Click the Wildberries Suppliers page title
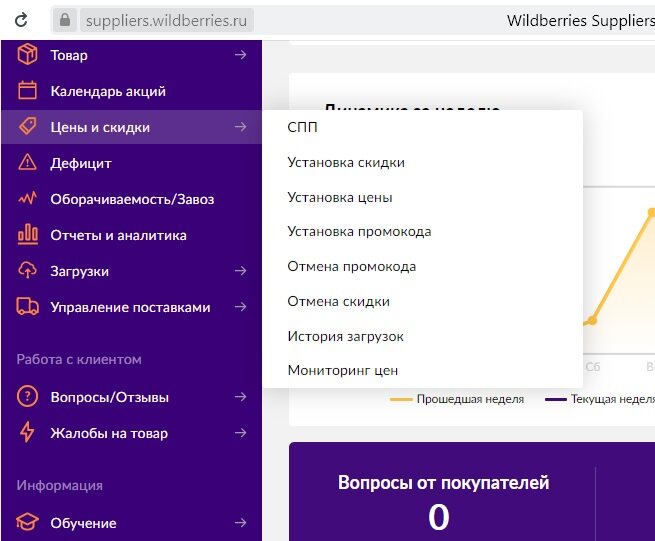This screenshot has width=655, height=541. (581, 20)
